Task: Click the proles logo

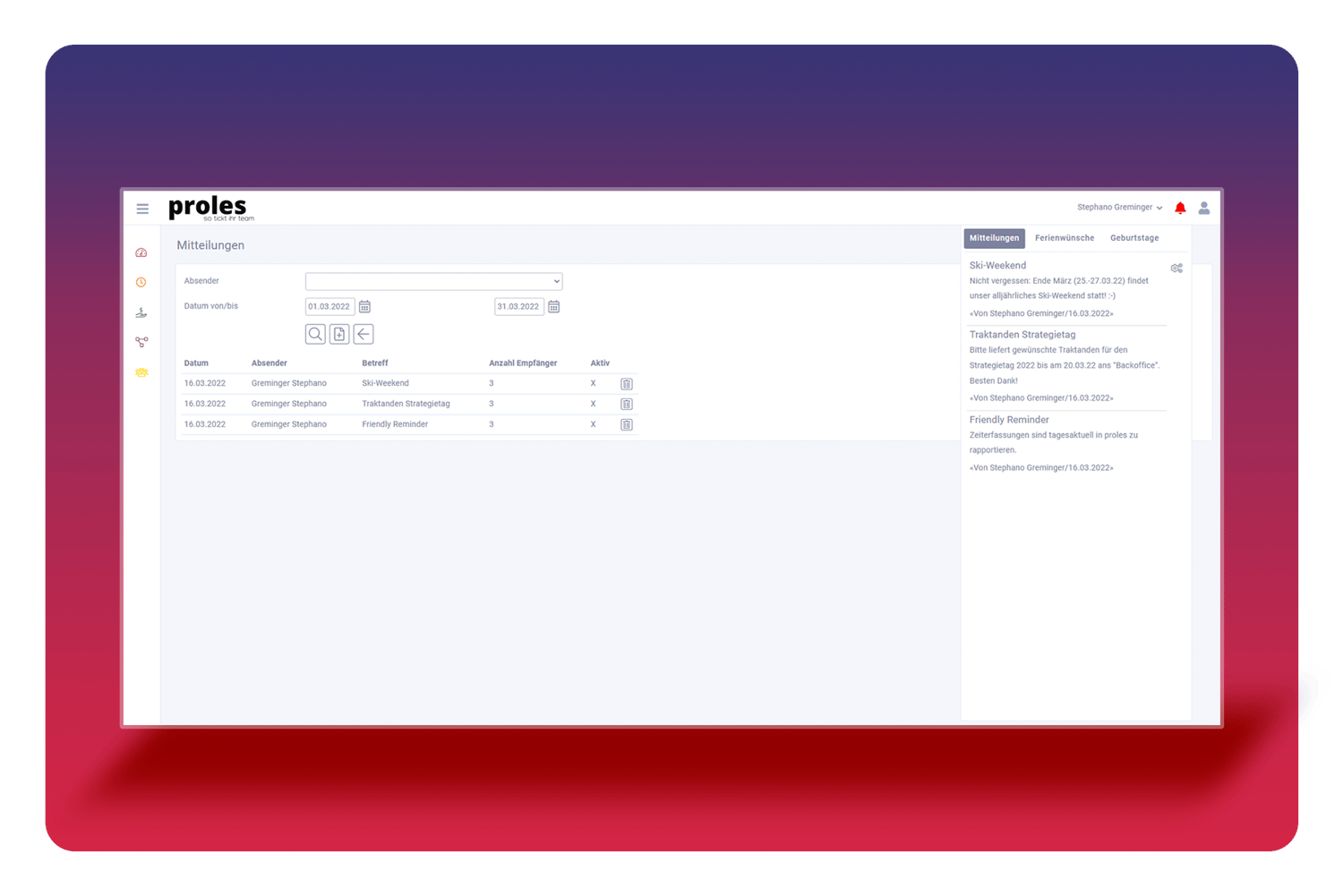Action: 211,208
